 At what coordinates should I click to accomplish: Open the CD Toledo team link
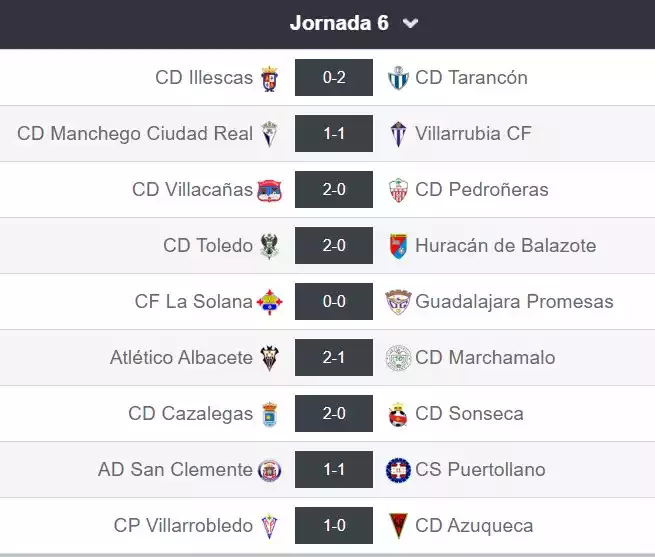coord(208,246)
